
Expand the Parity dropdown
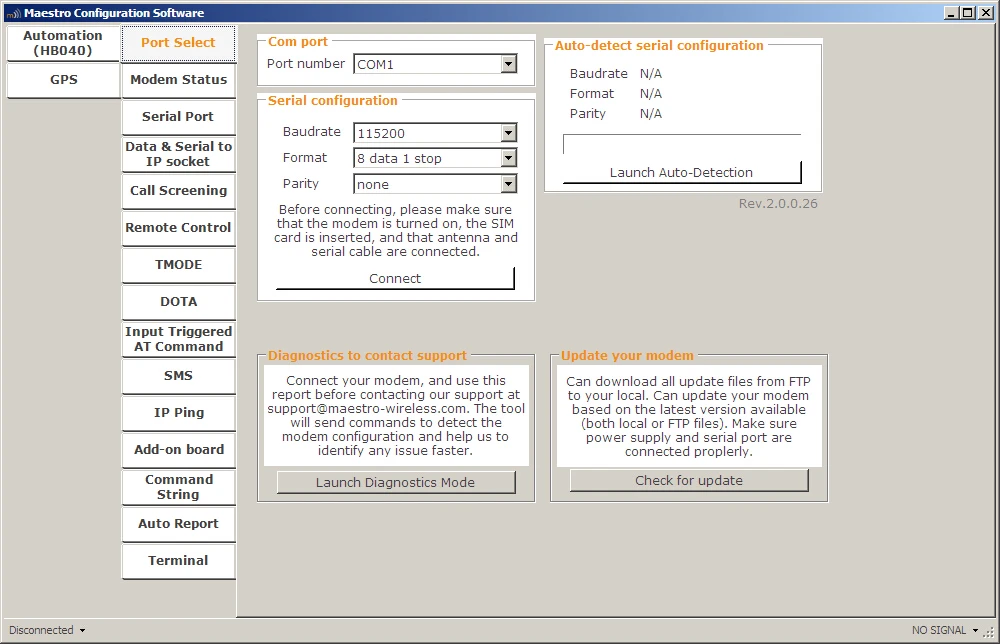click(508, 185)
